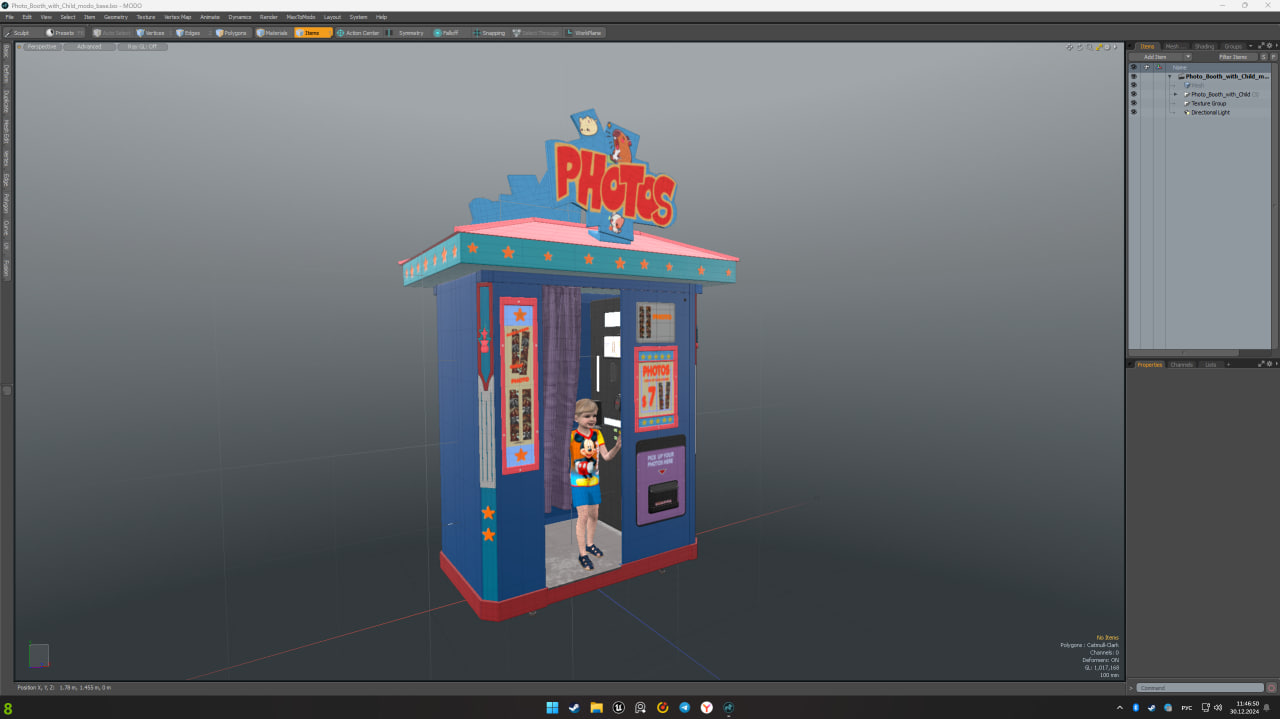The image size is (1280, 719).
Task: Click viewport move/pan icon
Action: 1070,47
